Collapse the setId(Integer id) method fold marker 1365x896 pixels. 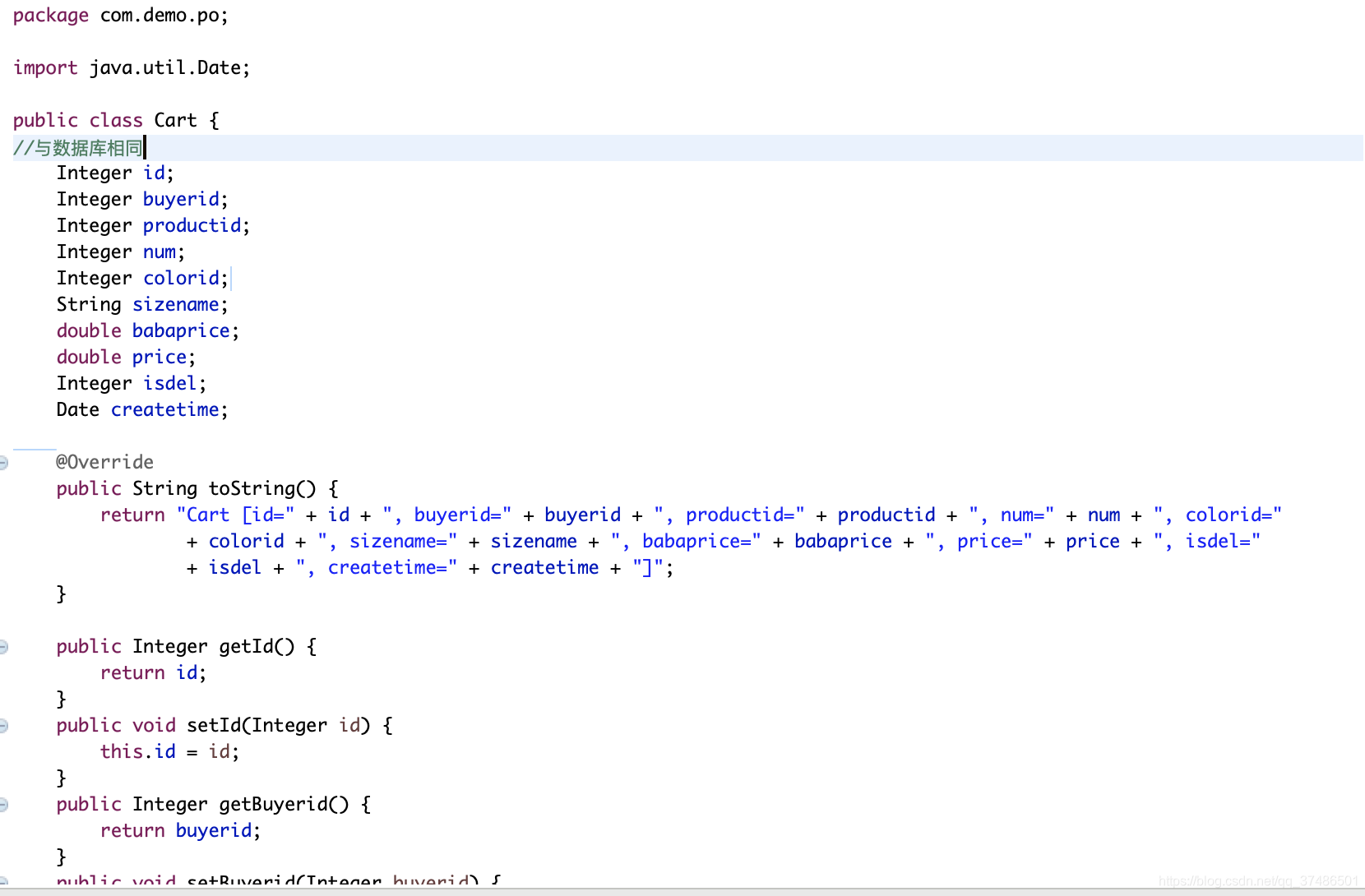(x=3, y=726)
